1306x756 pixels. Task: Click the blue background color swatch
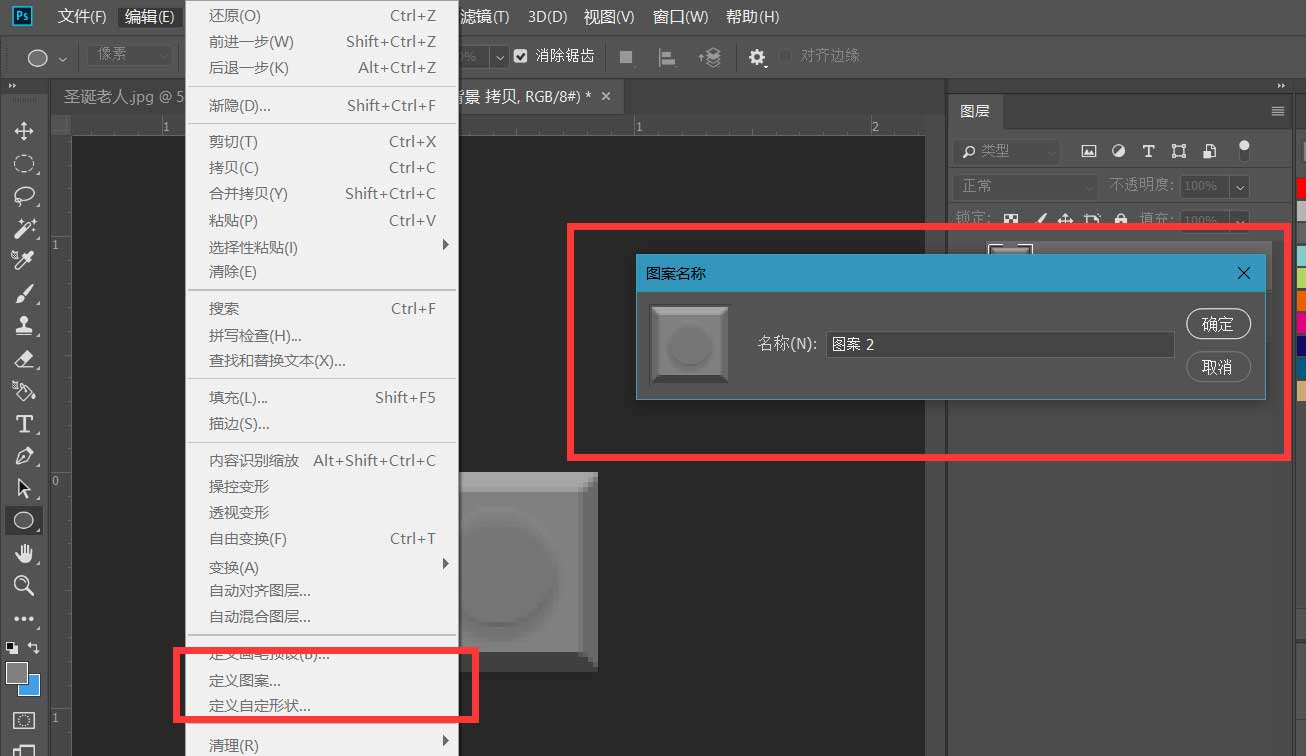click(x=32, y=688)
